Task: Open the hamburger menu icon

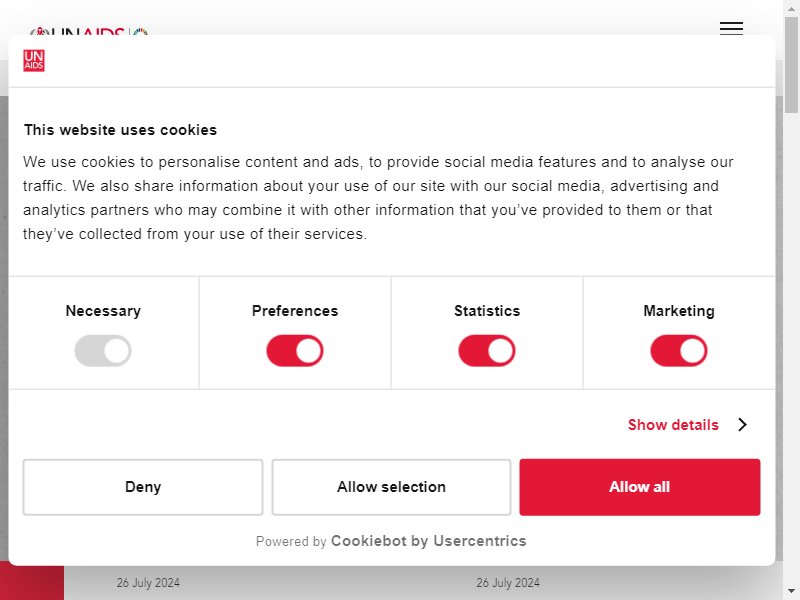Action: tap(731, 29)
